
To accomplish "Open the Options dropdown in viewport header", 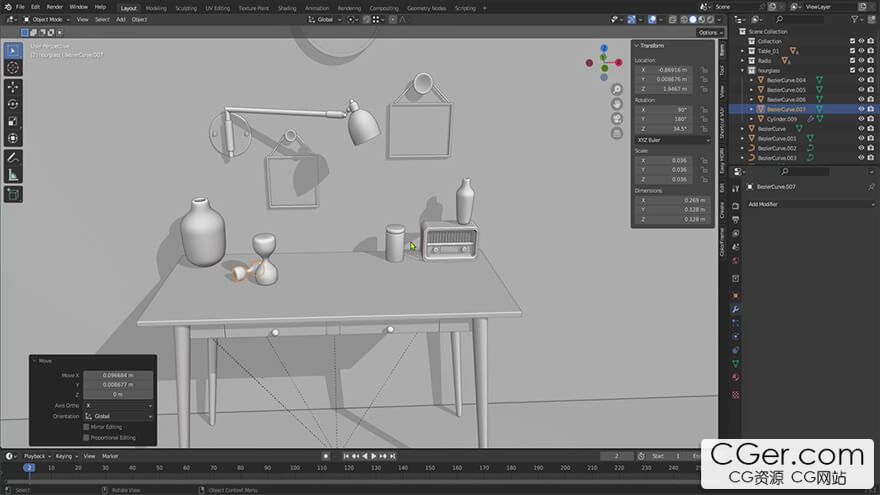I will 710,33.
